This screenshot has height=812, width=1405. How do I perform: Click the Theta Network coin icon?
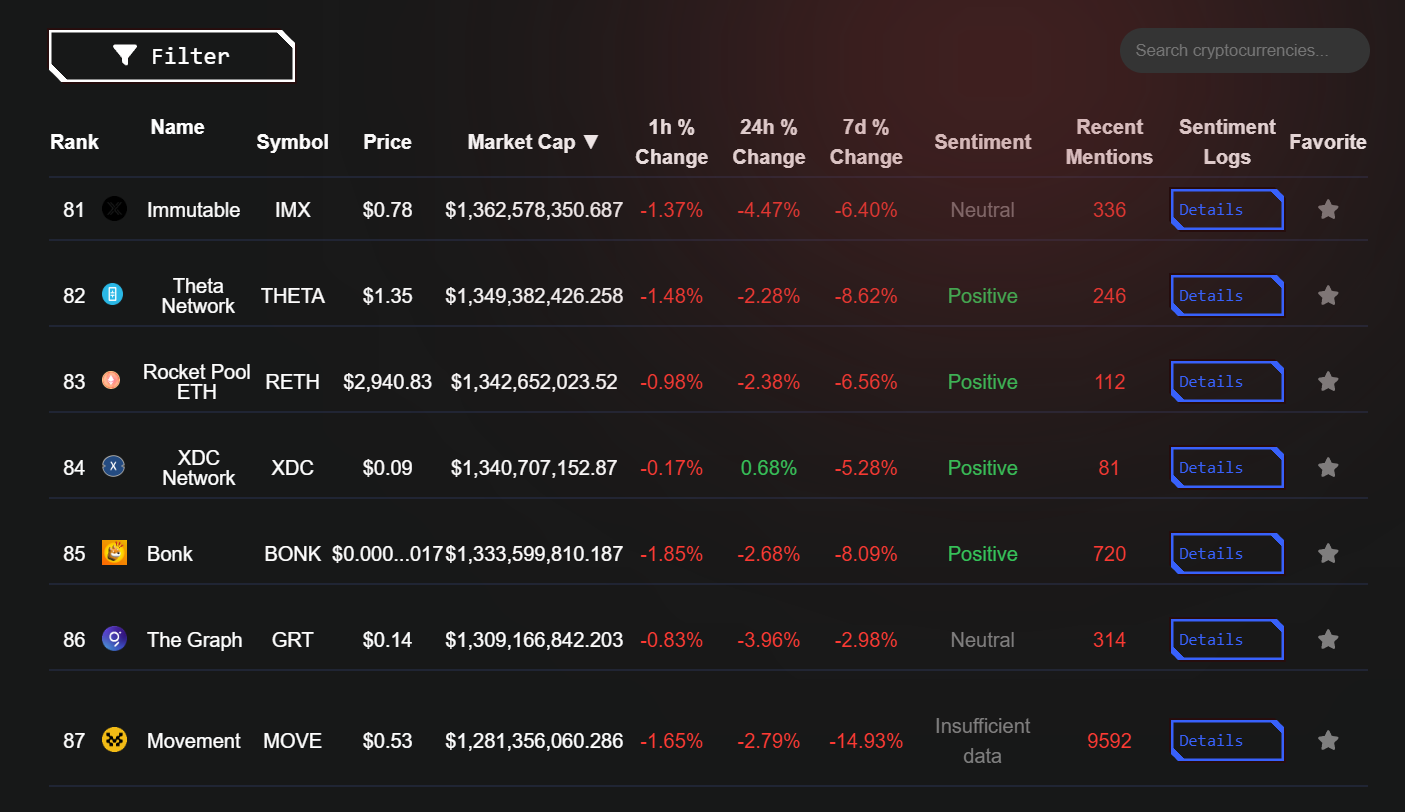(x=114, y=295)
